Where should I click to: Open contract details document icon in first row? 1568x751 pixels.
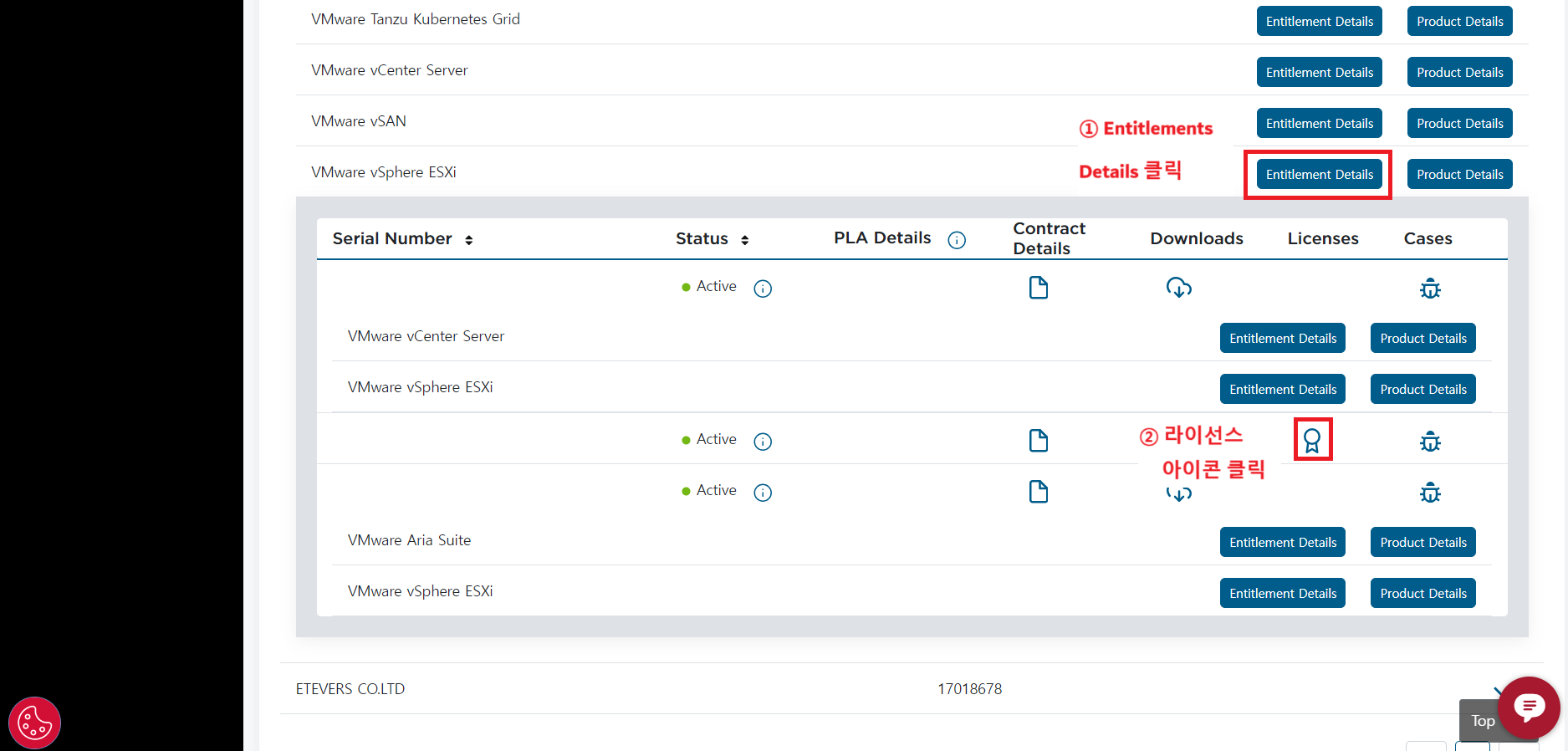(x=1038, y=288)
